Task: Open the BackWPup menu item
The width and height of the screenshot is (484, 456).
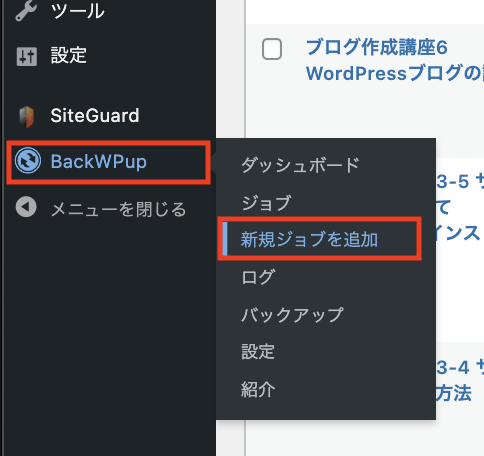Action: pos(98,162)
